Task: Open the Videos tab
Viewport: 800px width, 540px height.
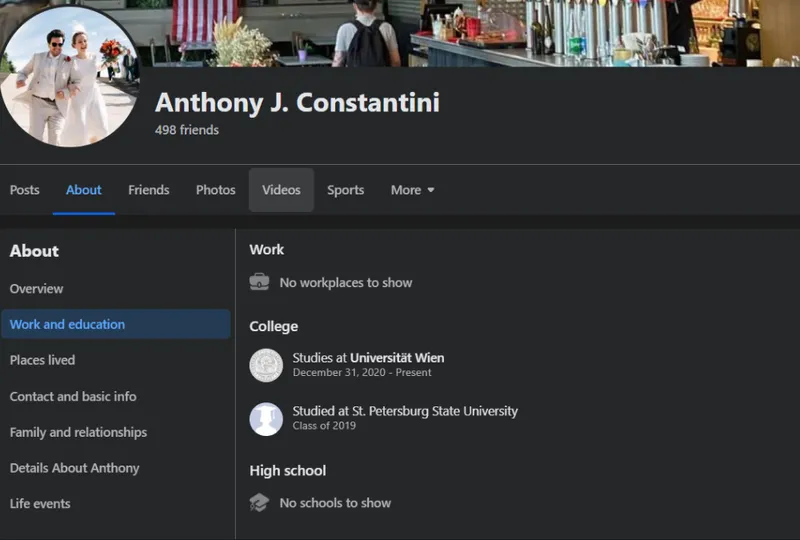Action: tap(281, 190)
